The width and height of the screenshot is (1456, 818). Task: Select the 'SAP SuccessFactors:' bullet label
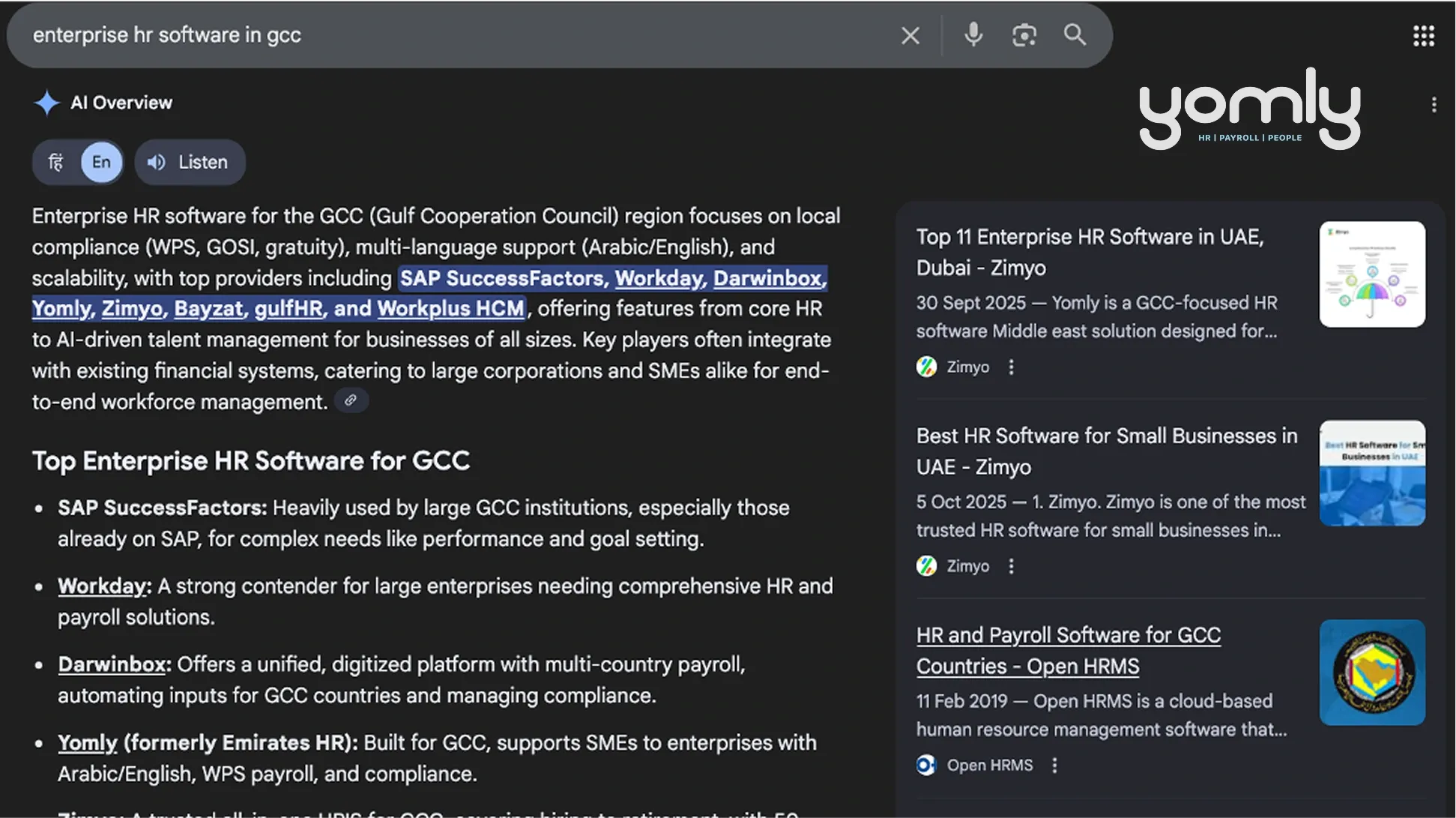[x=163, y=508]
